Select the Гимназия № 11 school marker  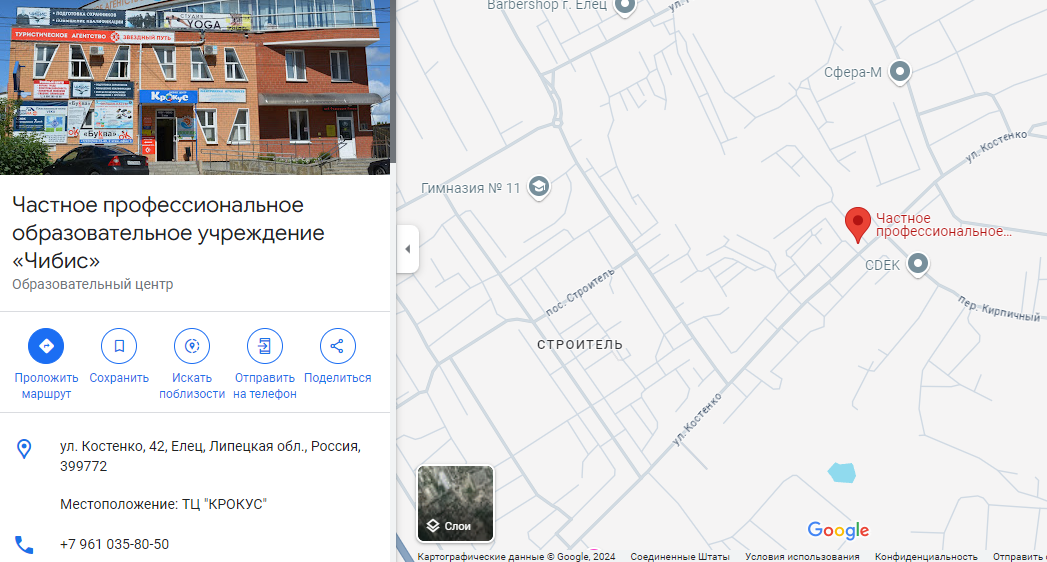click(539, 187)
